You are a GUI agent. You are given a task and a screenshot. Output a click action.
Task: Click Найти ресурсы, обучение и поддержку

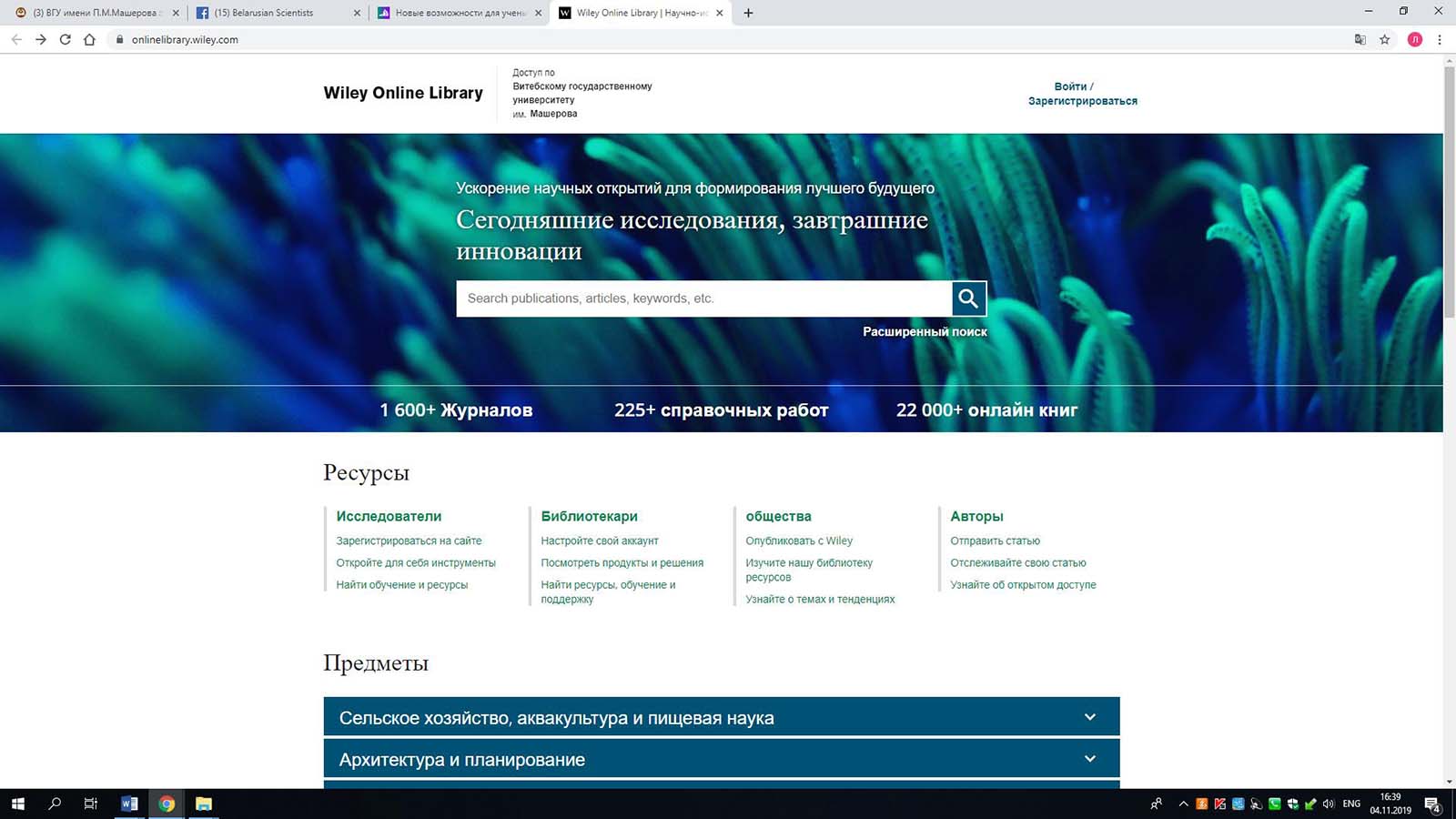pyautogui.click(x=608, y=591)
